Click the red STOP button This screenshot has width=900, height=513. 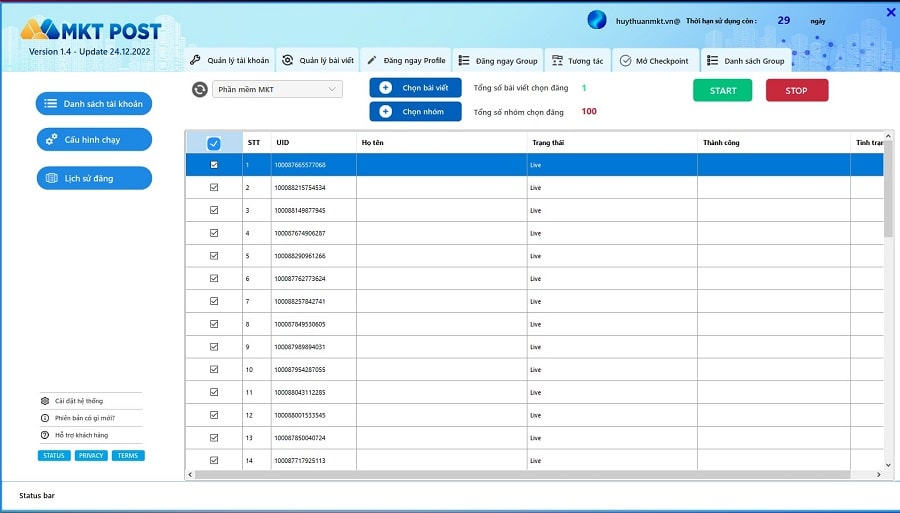pos(797,90)
